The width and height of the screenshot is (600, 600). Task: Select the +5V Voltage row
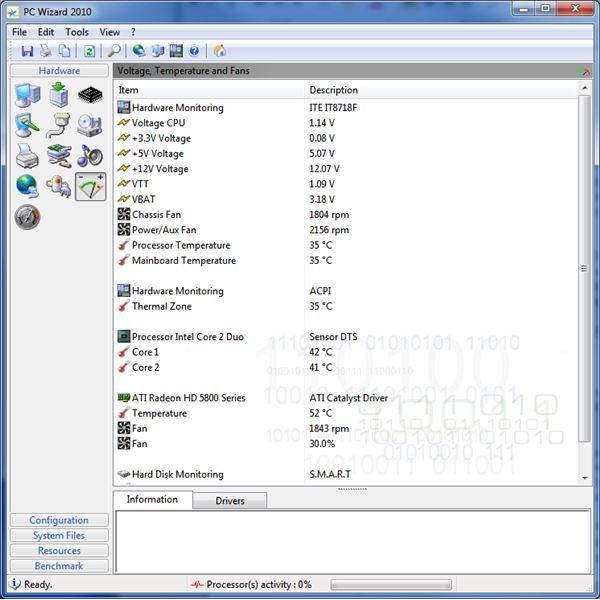pos(346,153)
